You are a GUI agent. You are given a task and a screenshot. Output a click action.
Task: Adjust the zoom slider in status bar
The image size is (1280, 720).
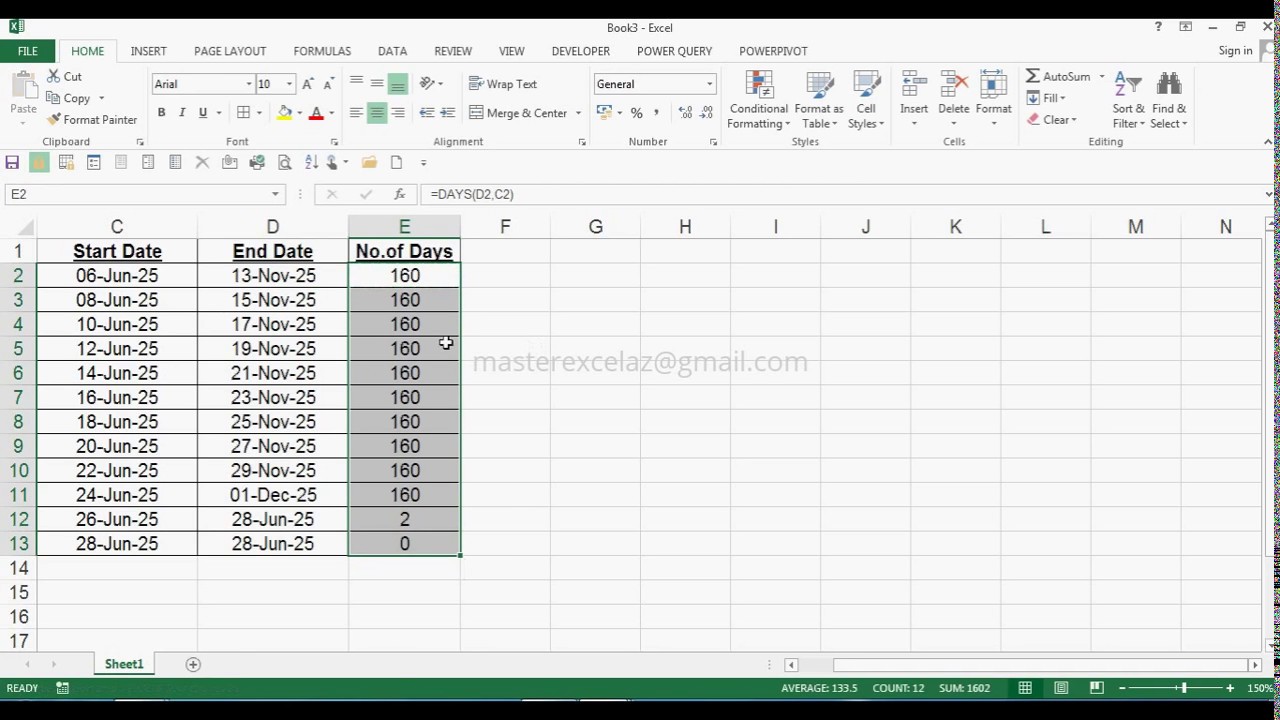point(1183,688)
